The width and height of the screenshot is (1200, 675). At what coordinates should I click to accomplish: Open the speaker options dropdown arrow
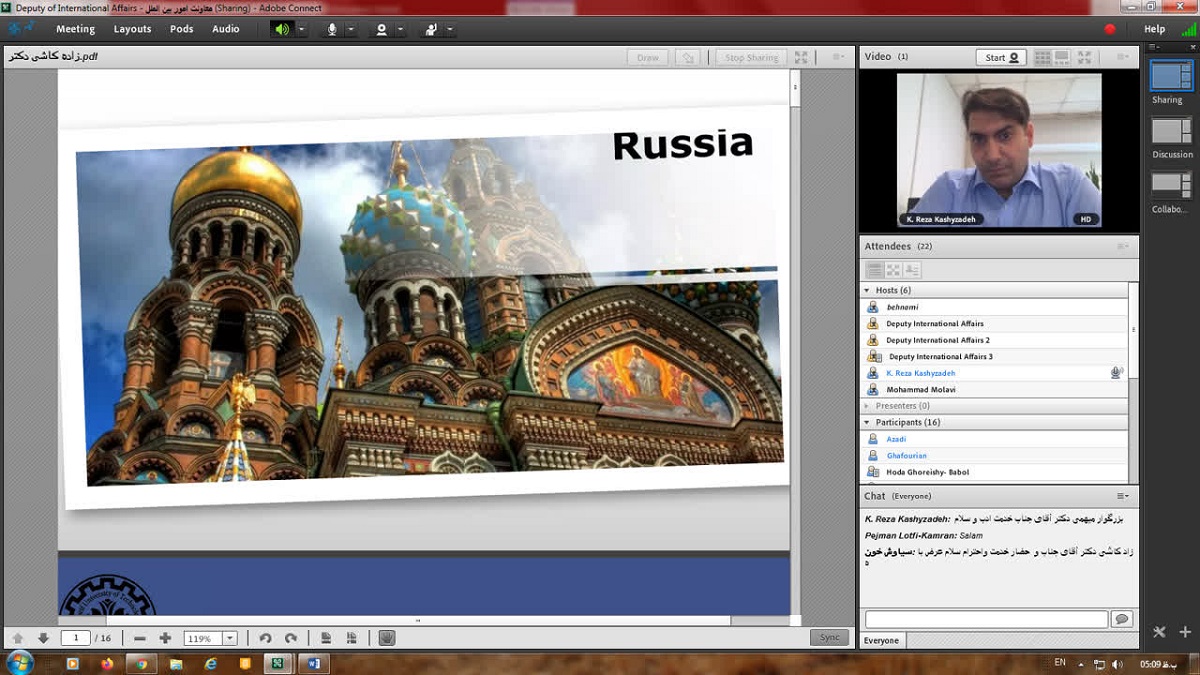[301, 29]
